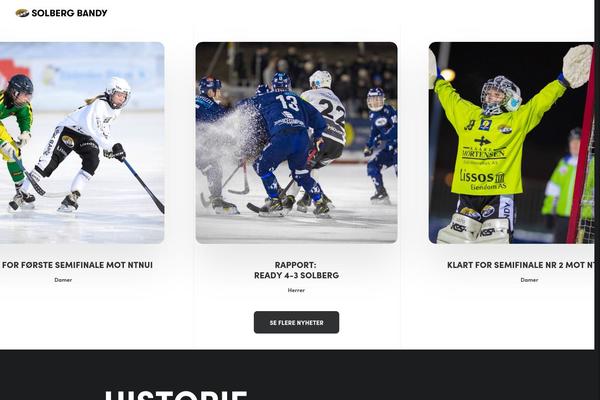Click the HISTORIE section heading

click(x=176, y=395)
